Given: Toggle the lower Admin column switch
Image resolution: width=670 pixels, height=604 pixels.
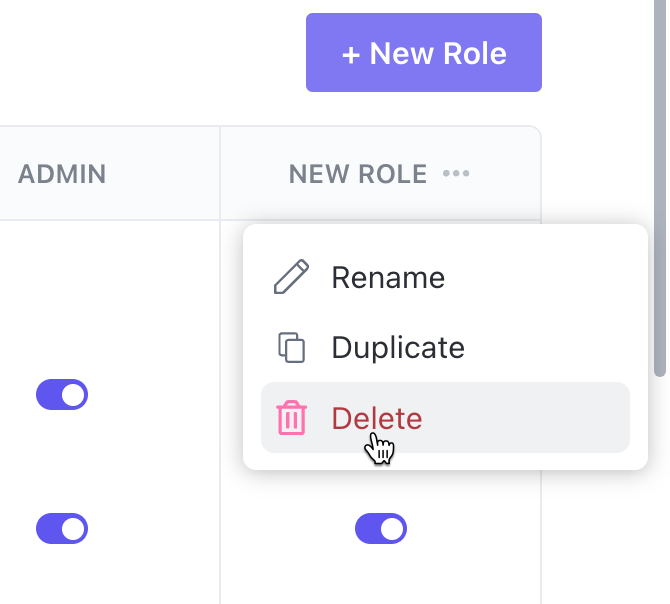Looking at the screenshot, I should [x=62, y=528].
